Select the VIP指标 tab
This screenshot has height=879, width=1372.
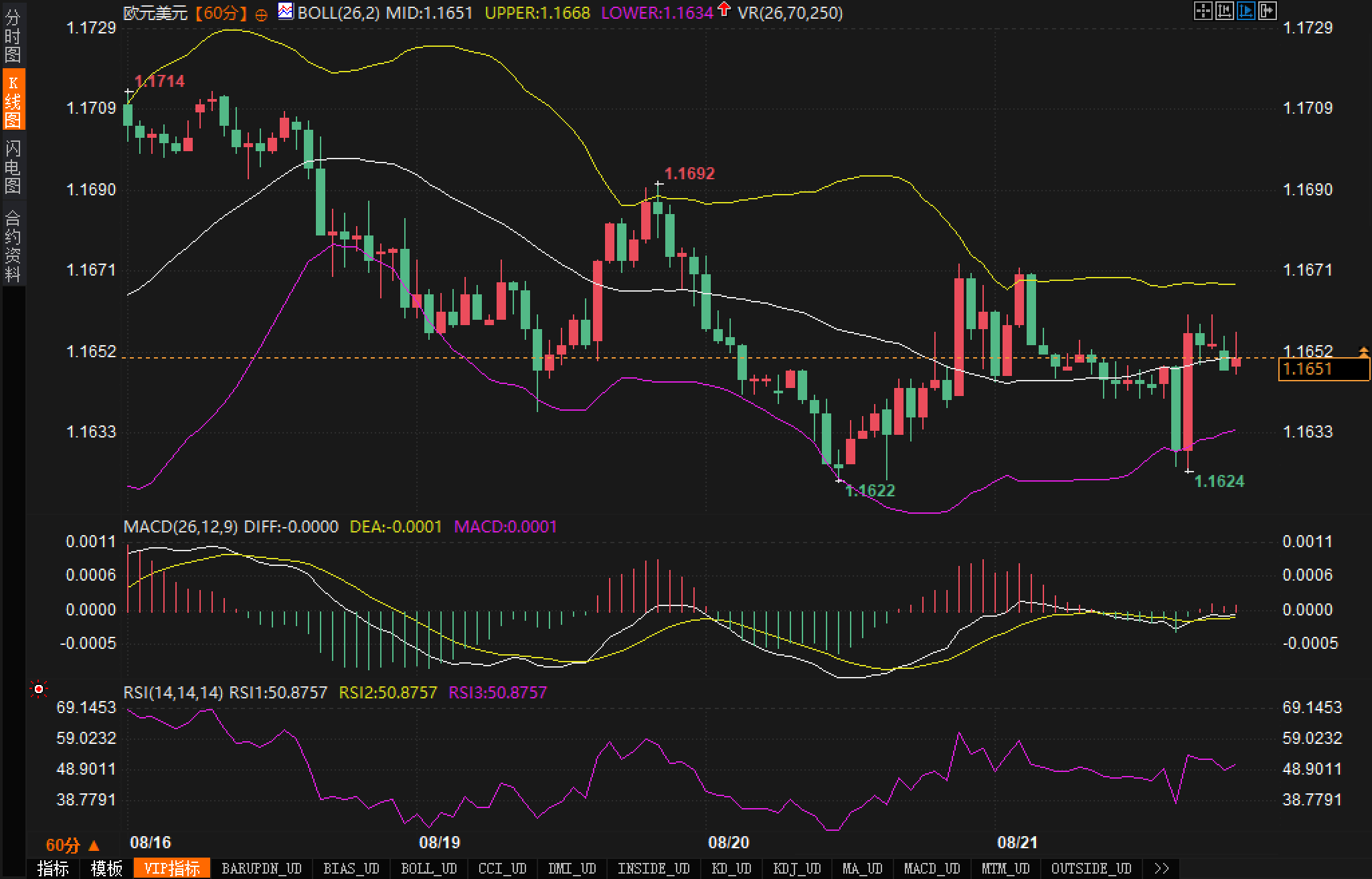tap(172, 868)
